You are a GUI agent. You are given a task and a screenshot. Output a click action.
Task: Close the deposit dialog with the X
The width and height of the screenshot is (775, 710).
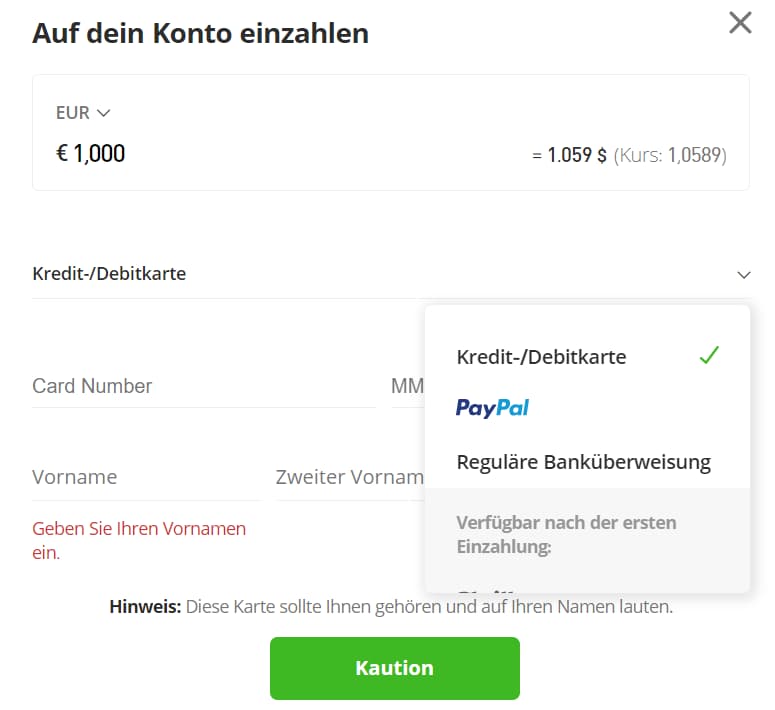click(x=740, y=23)
